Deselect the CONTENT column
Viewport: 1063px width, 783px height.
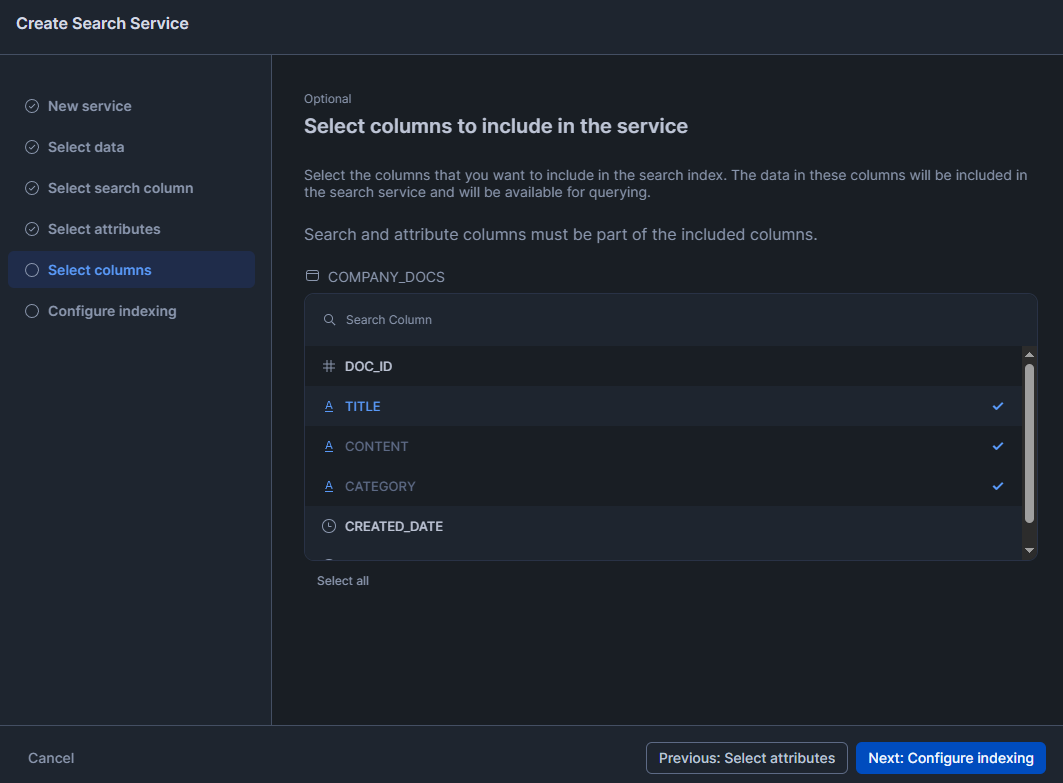point(997,446)
